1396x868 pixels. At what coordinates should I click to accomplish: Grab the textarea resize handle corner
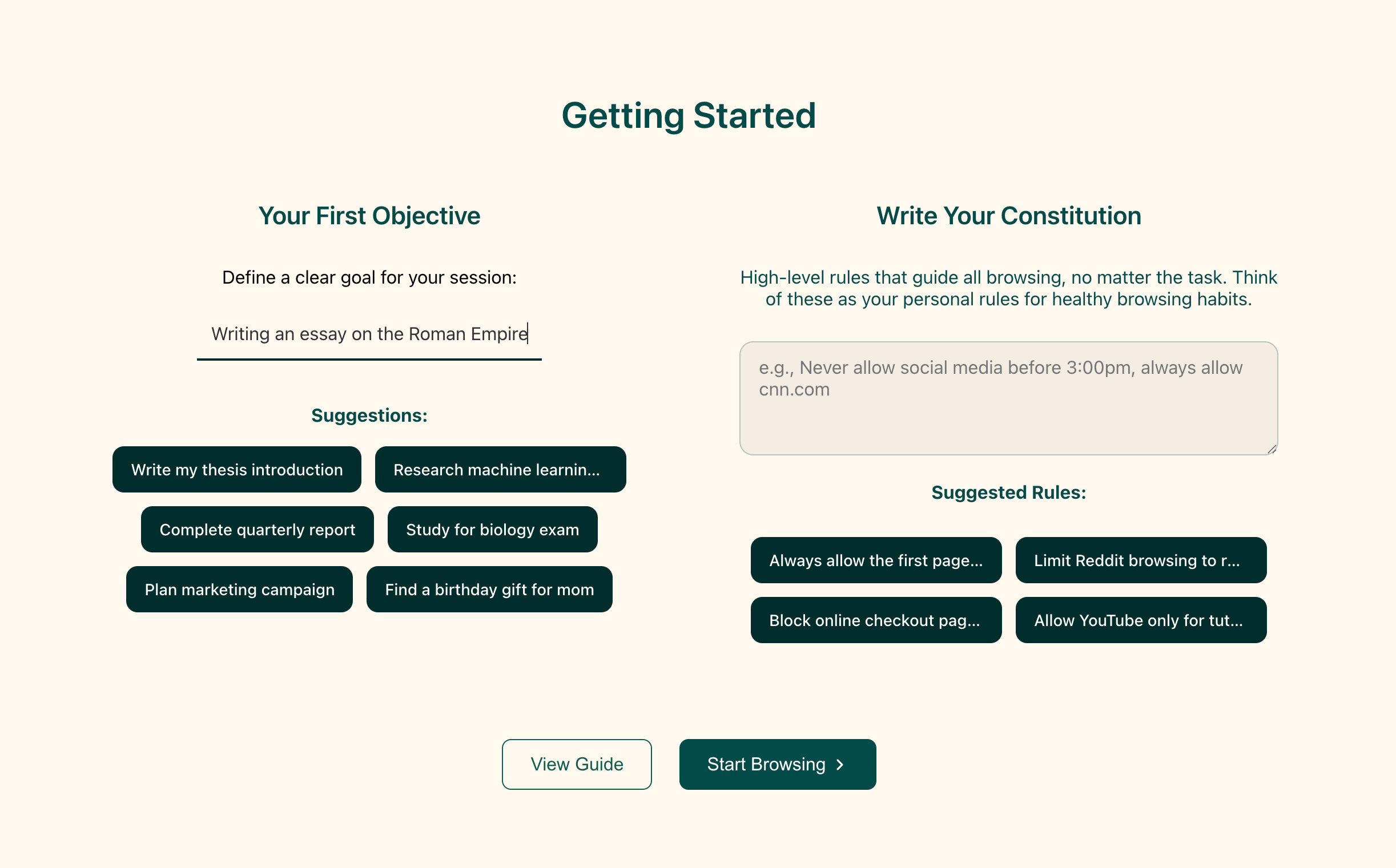point(1272,450)
